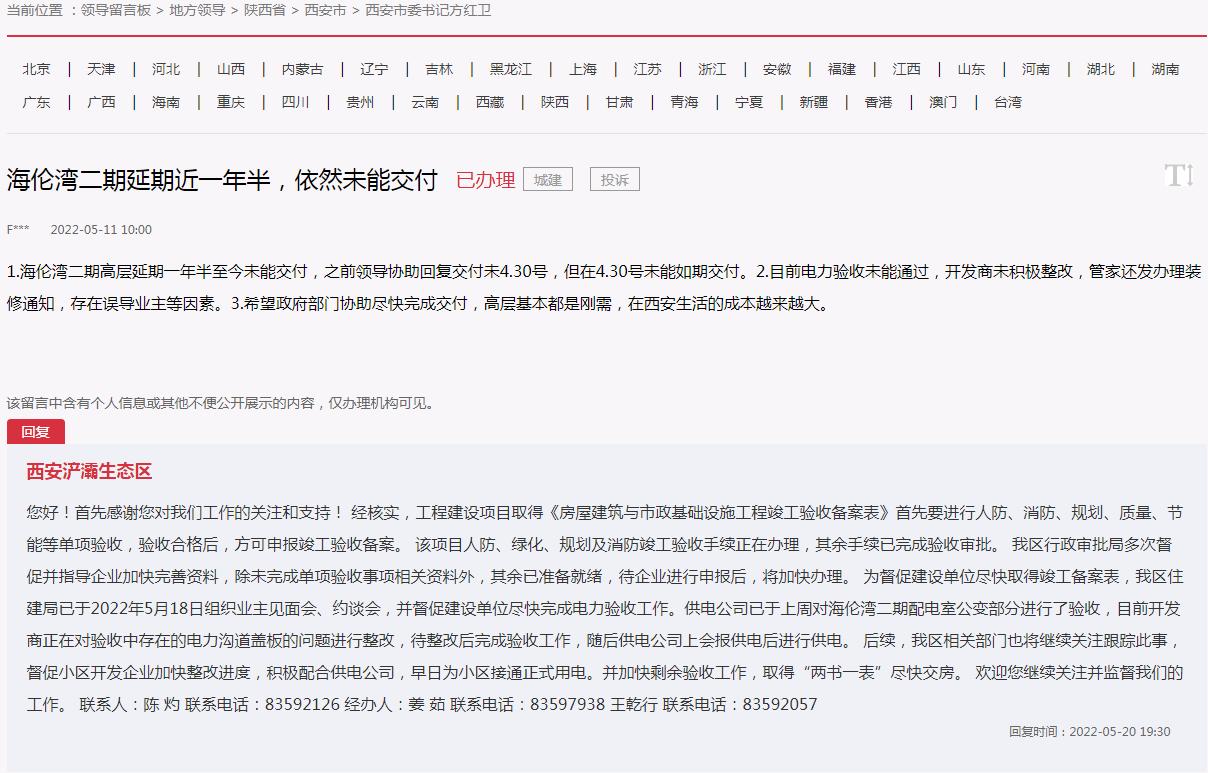Navigate to 台湾 region link
Image resolution: width=1208 pixels, height=773 pixels.
[x=1008, y=102]
